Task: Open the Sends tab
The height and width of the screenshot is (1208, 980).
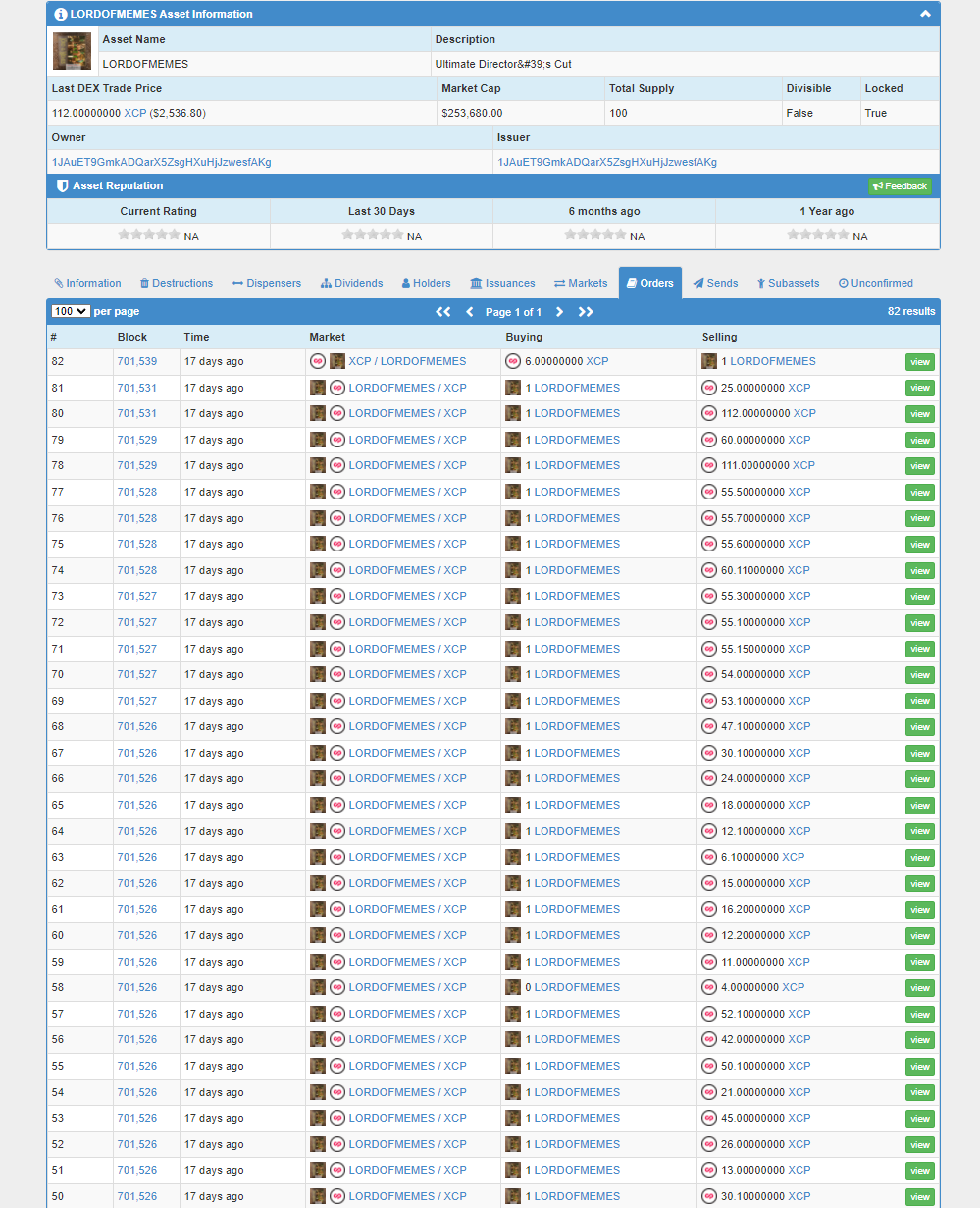Action: (715, 283)
